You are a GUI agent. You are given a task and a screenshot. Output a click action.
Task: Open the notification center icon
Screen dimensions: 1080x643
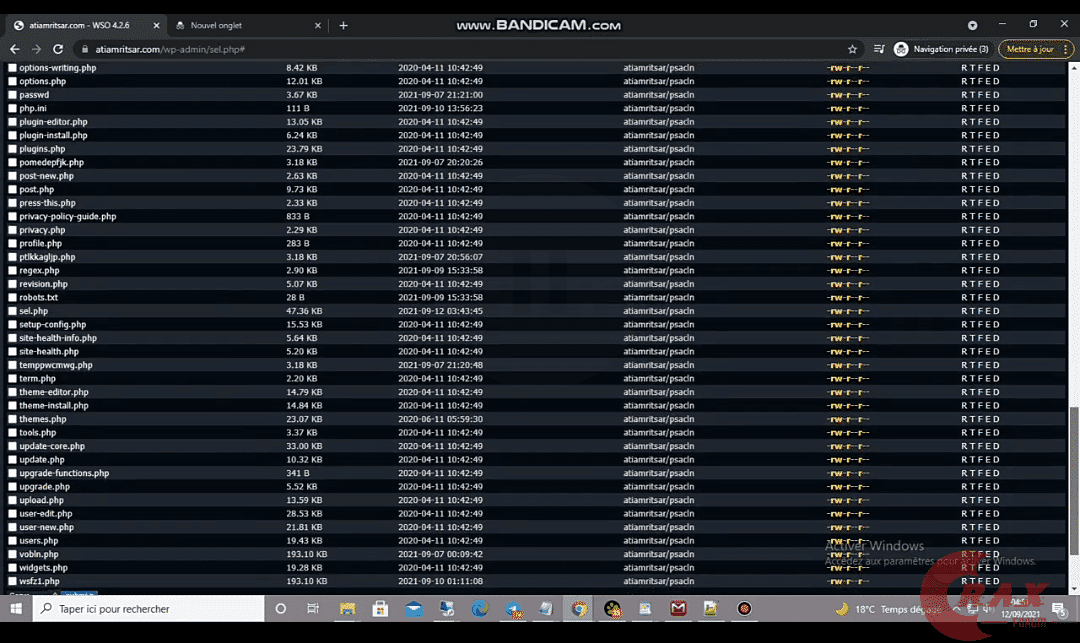pyautogui.click(x=1059, y=609)
